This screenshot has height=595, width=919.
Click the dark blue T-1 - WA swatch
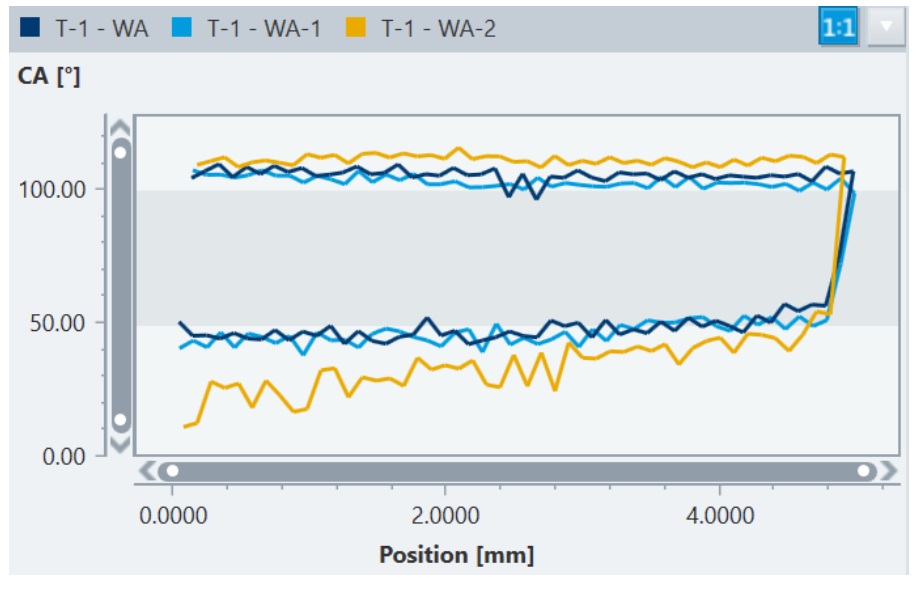pos(30,28)
